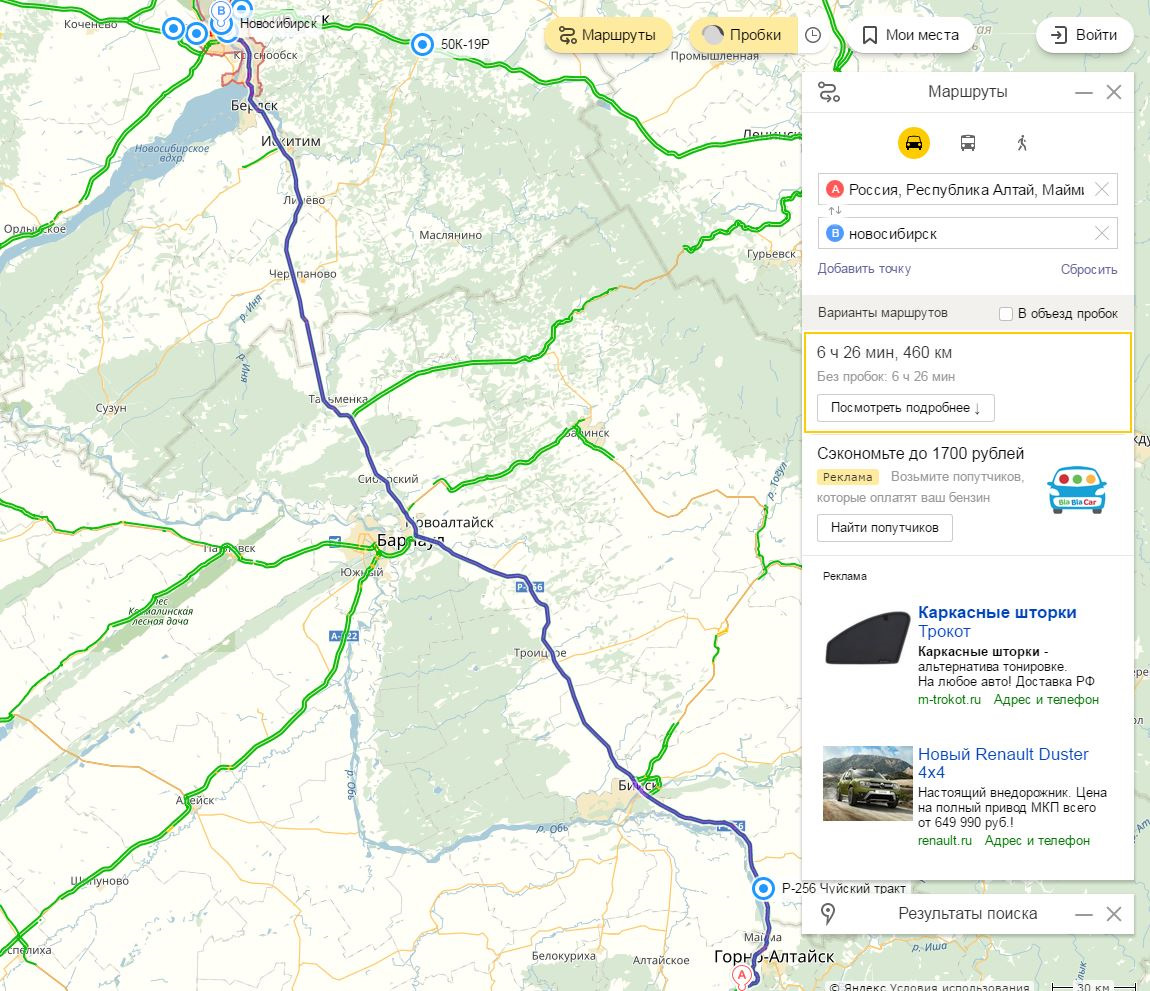Open the departure time clock icon
Viewport: 1150px width, 991px height.
[x=813, y=34]
